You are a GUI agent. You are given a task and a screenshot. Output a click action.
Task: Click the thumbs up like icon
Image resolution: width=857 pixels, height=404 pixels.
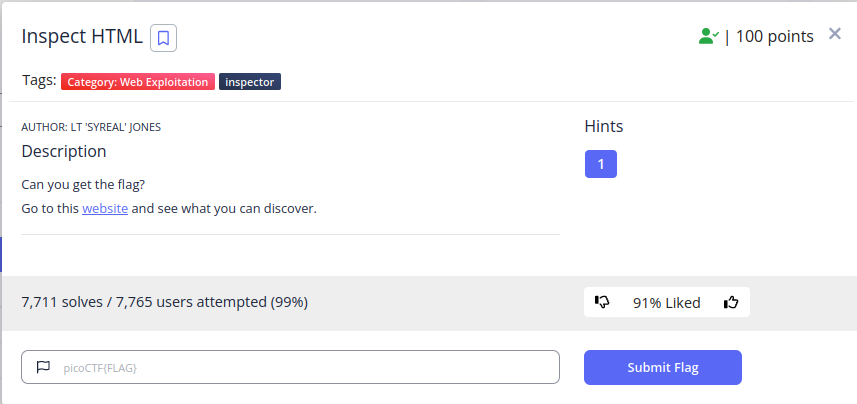point(731,302)
